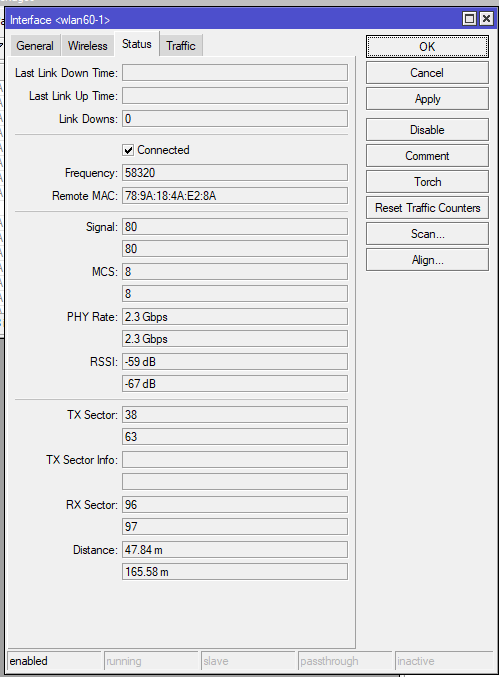Switch to the General tab
This screenshot has height=677, width=499.
(x=35, y=46)
